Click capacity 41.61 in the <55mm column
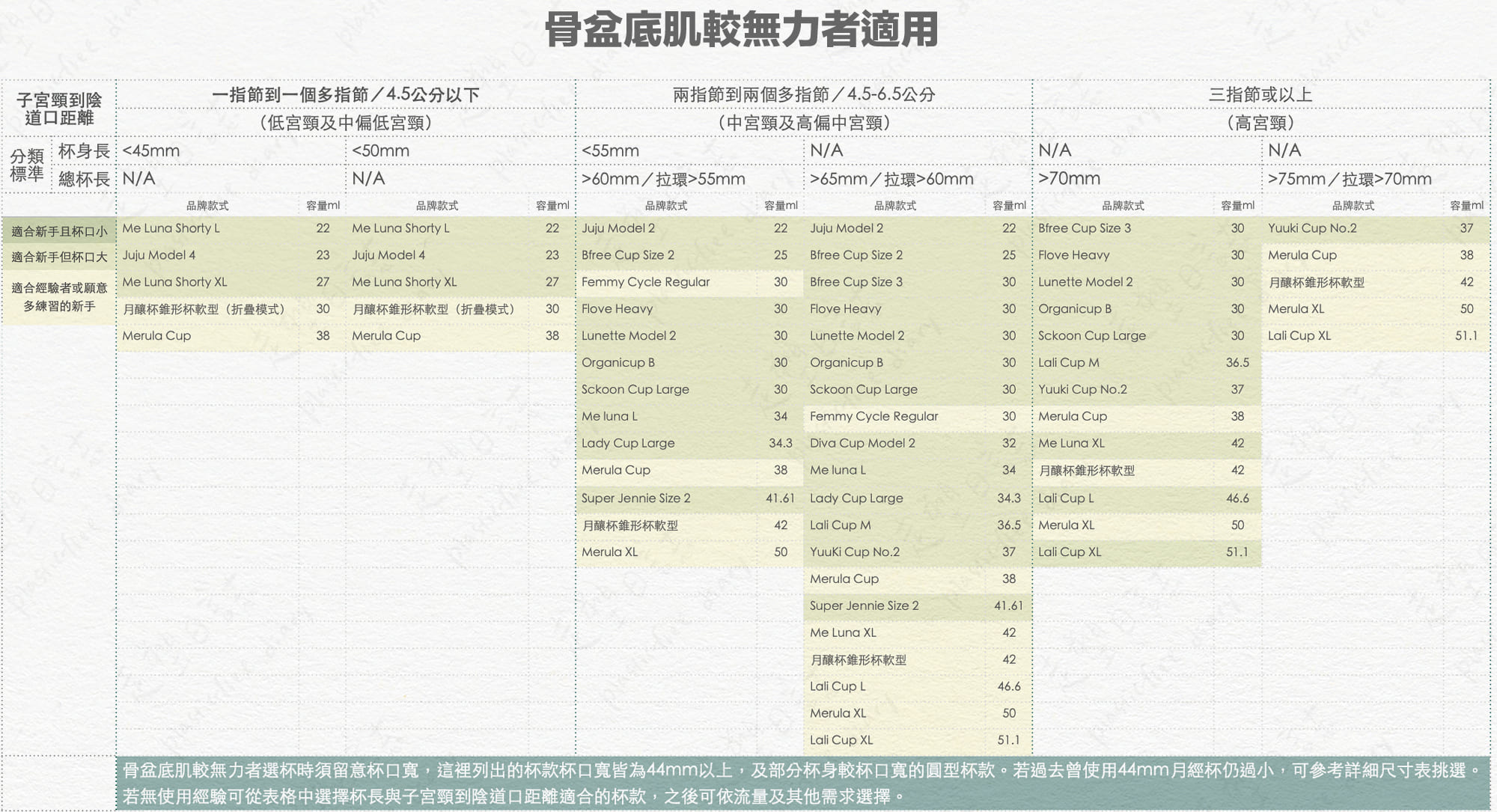1497x812 pixels. point(780,498)
